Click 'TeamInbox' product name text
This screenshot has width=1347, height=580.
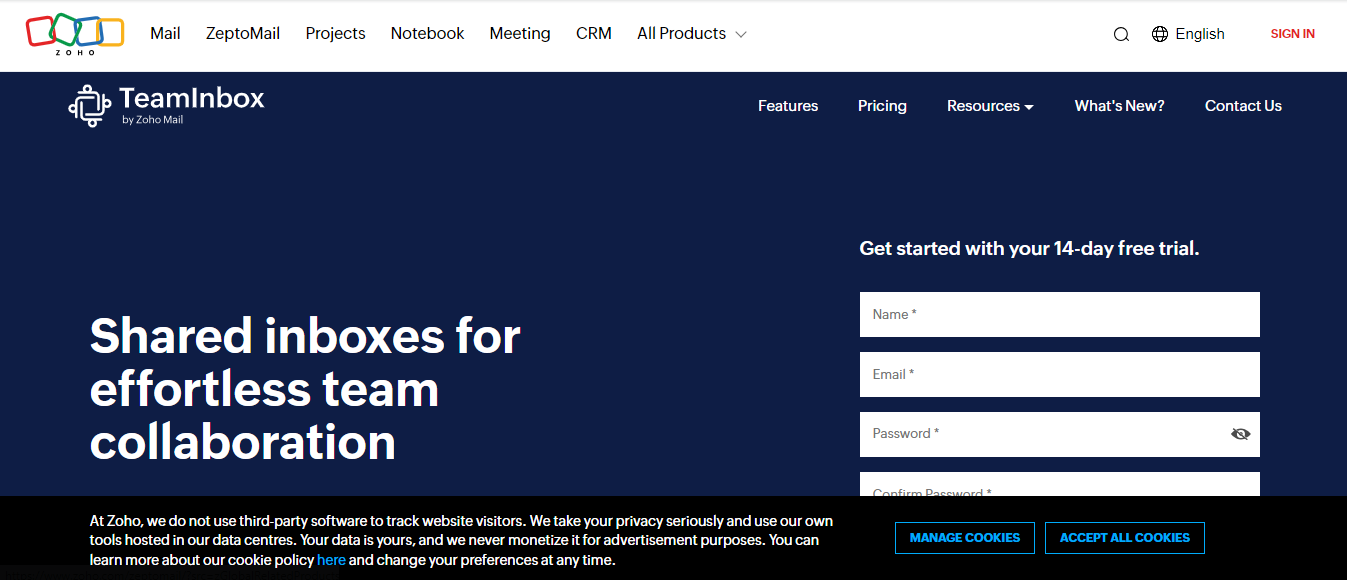point(192,98)
